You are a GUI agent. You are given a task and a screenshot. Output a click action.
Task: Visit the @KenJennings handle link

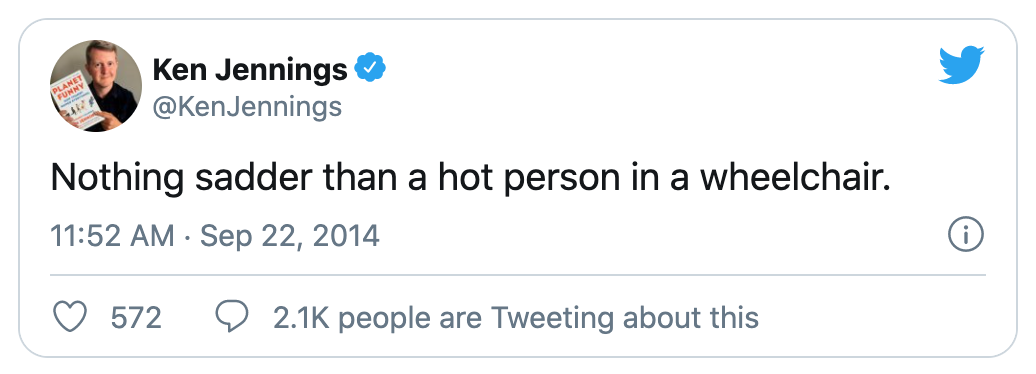click(x=247, y=106)
